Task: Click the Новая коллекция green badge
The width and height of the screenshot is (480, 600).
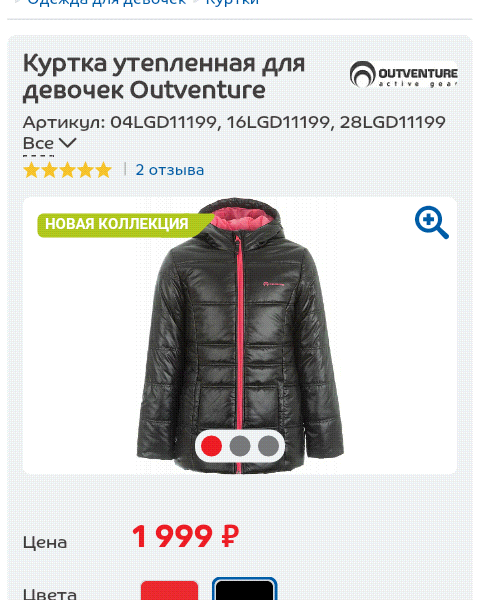Action: pos(124,225)
